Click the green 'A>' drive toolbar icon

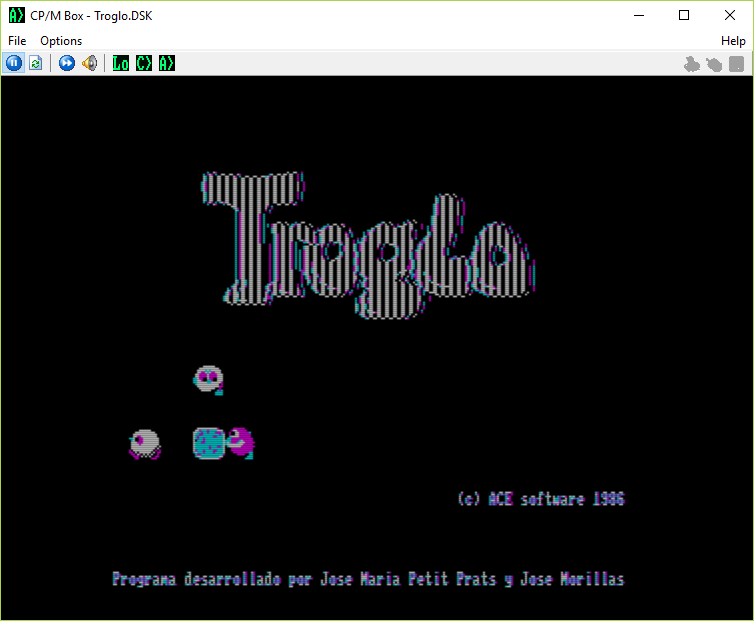tap(167, 63)
